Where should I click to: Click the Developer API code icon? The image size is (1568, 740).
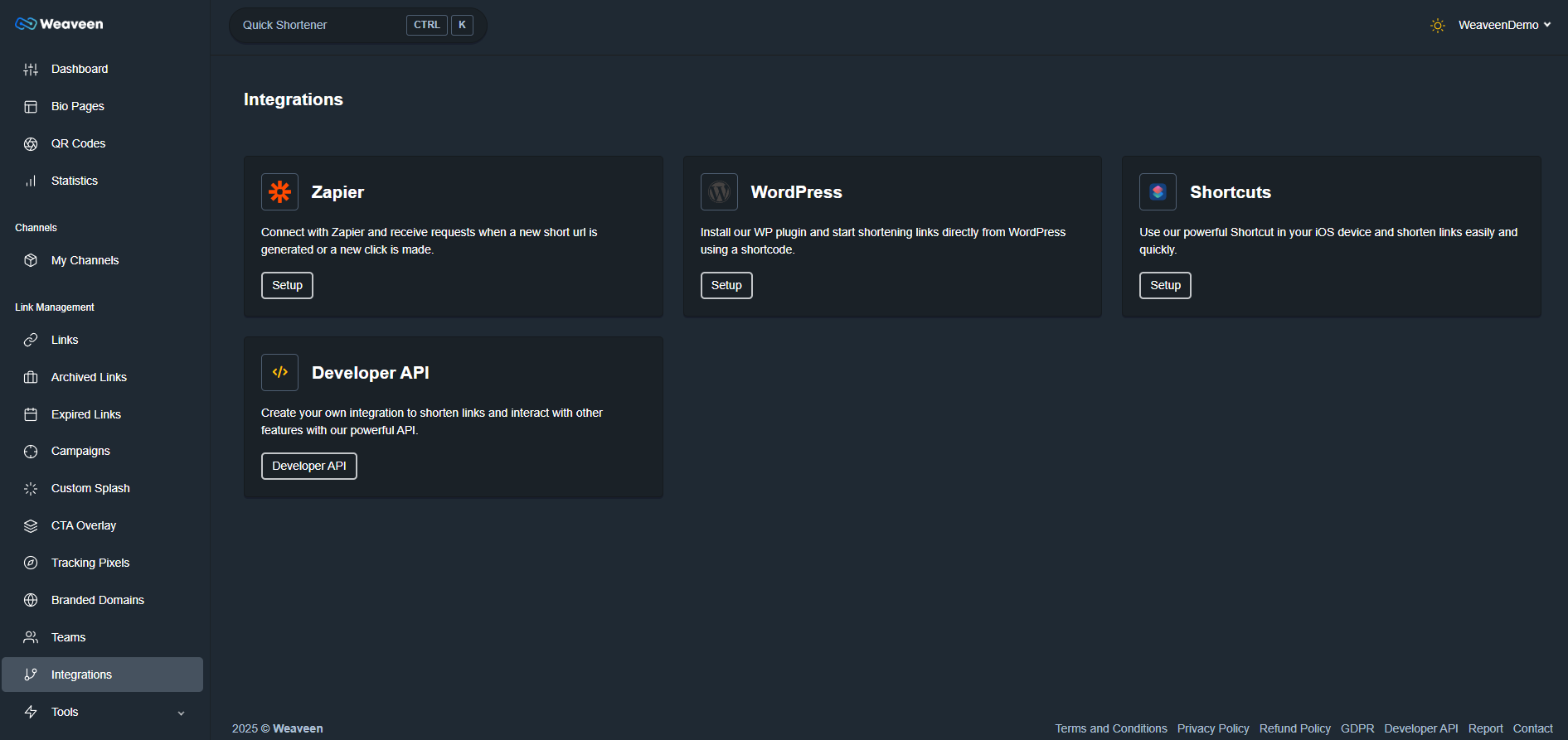tap(279, 373)
